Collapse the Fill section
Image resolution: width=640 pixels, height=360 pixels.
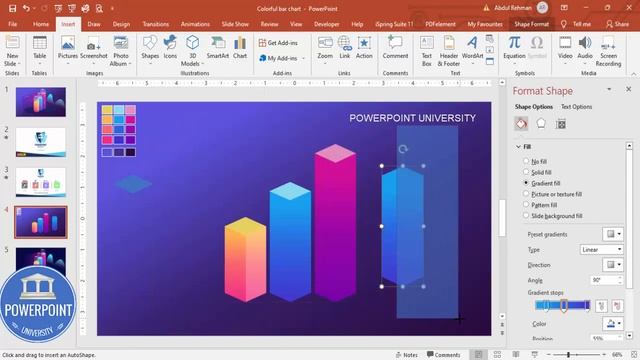[518, 147]
